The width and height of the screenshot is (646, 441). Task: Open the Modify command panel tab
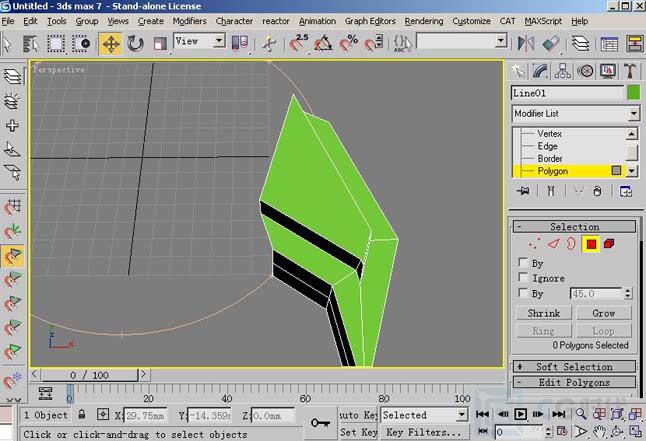[540, 71]
